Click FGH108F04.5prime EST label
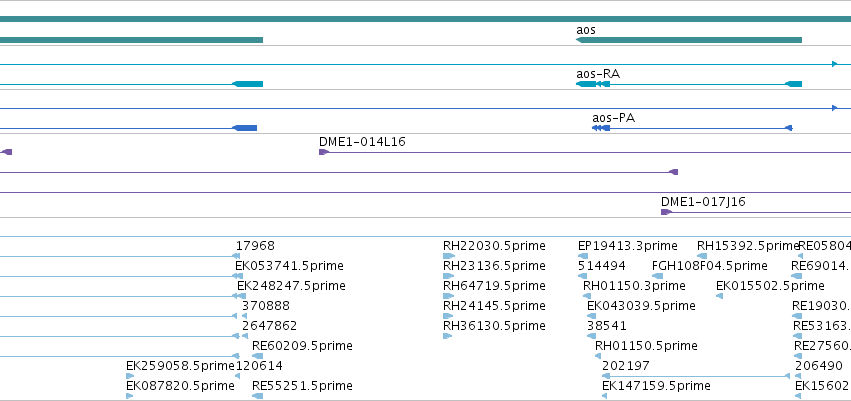 [x=709, y=266]
